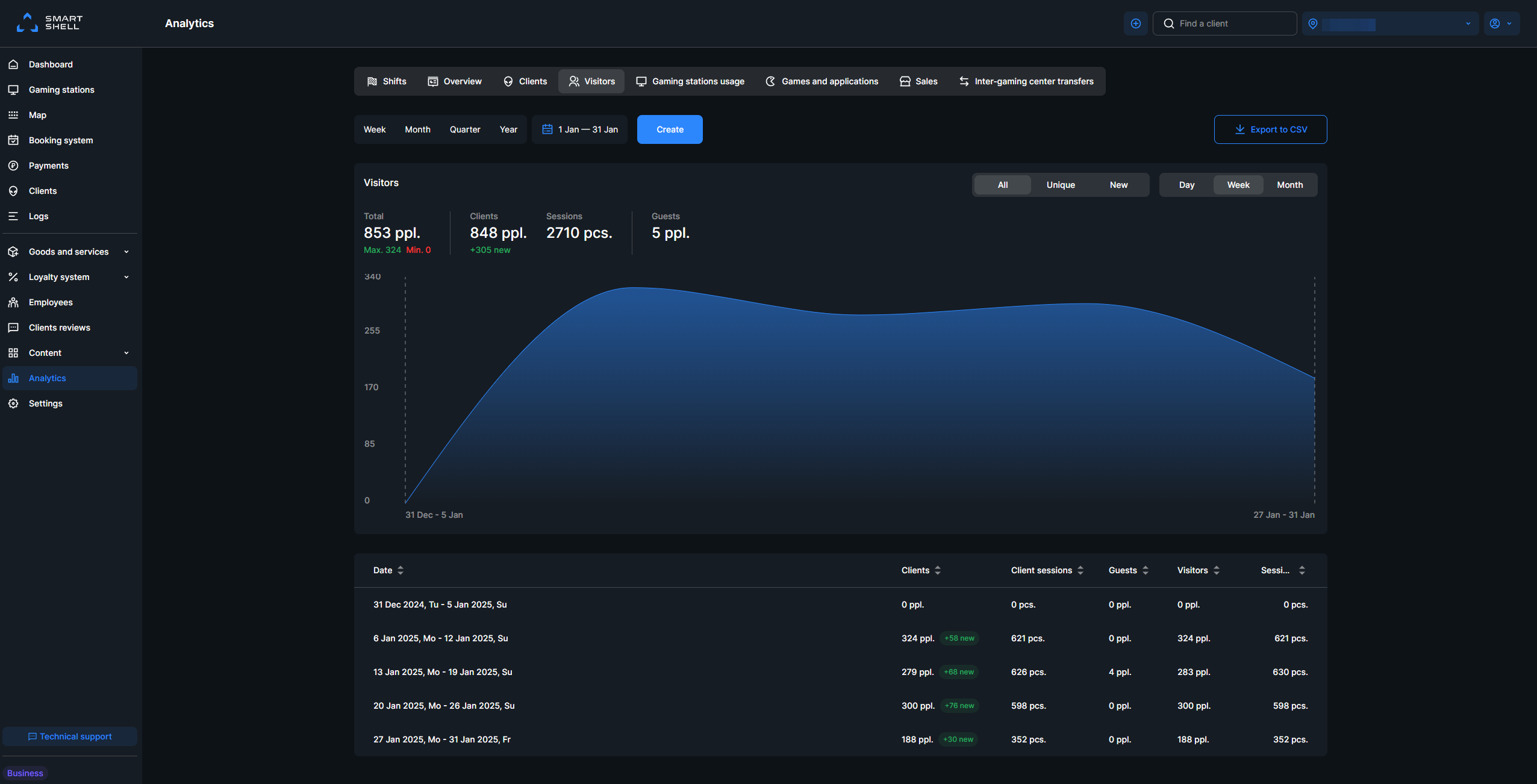
Task: Open the Clients analytics tab
Action: click(x=525, y=81)
